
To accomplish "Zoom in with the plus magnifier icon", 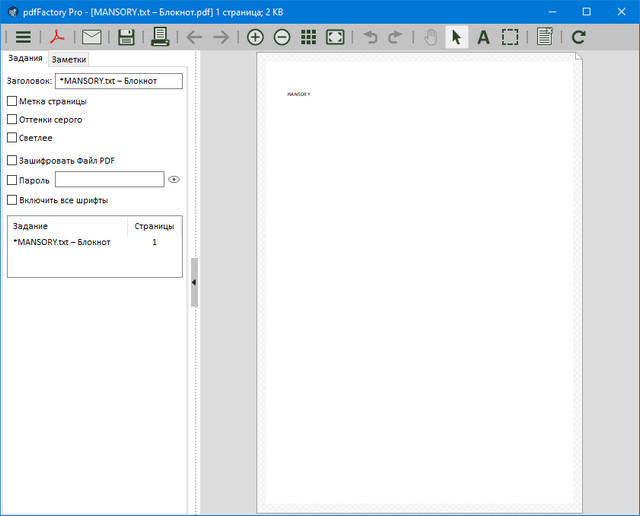I will (x=255, y=37).
